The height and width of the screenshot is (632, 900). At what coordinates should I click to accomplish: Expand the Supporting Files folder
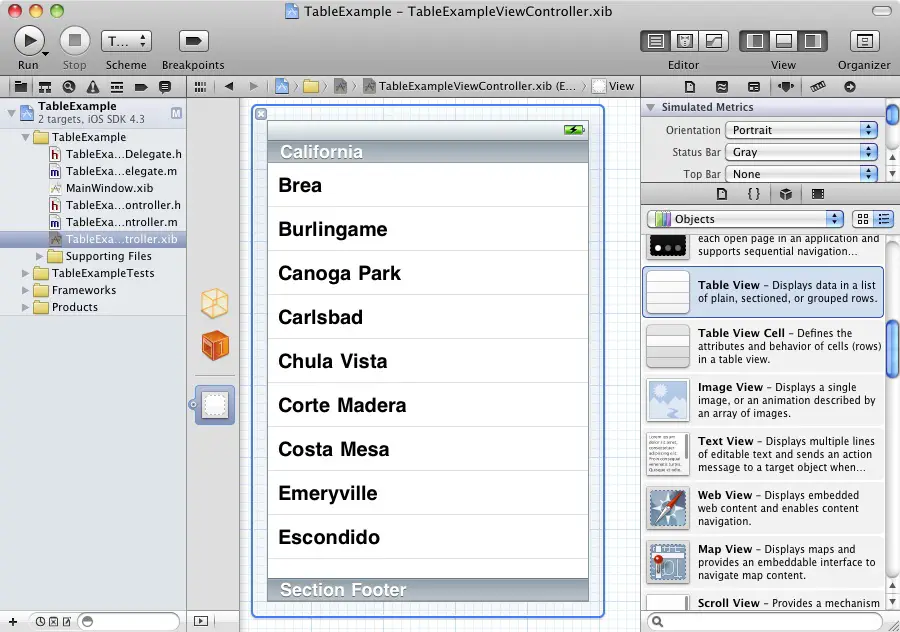(41, 256)
